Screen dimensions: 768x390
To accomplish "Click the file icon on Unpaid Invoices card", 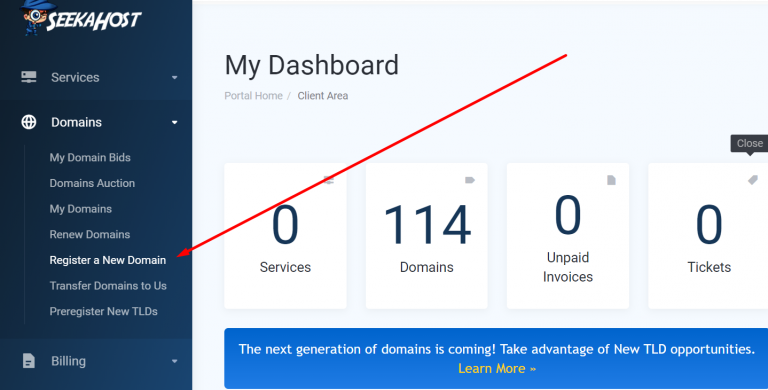I will (x=611, y=180).
